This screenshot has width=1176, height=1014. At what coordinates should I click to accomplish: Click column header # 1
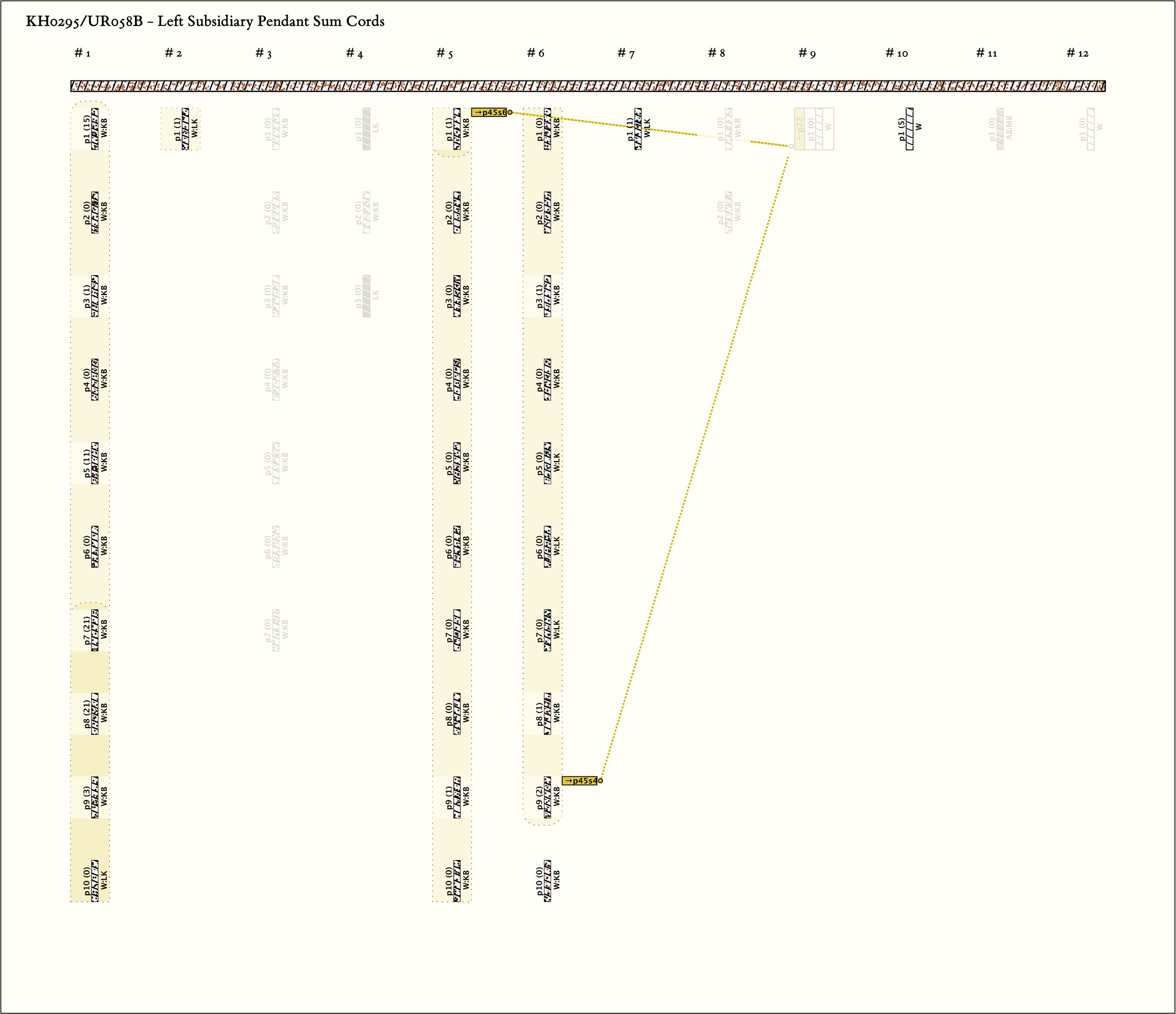83,53
